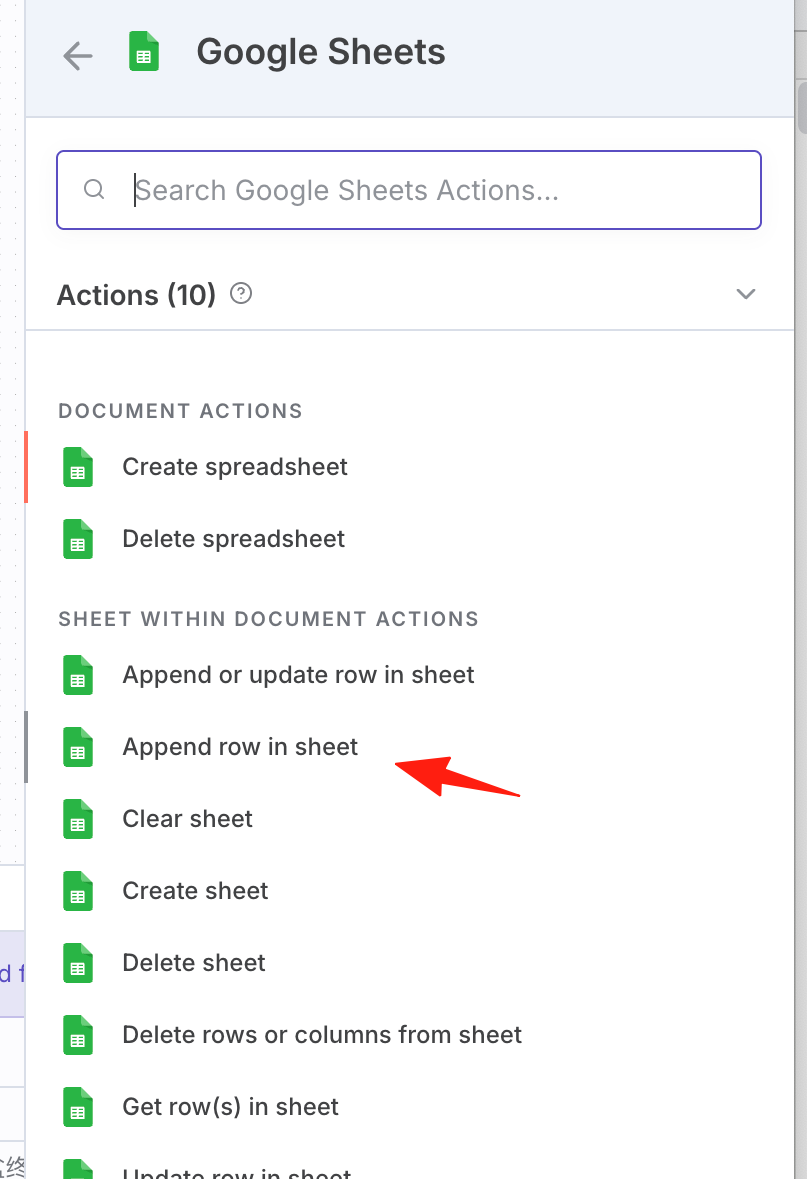808x1180 pixels.
Task: Choose Append row in sheet
Action: tap(240, 747)
